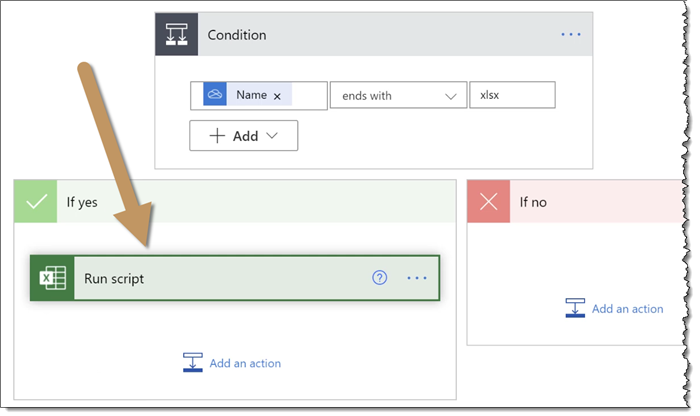Click add action icon in If no branch
700x416 pixels.
click(x=575, y=308)
